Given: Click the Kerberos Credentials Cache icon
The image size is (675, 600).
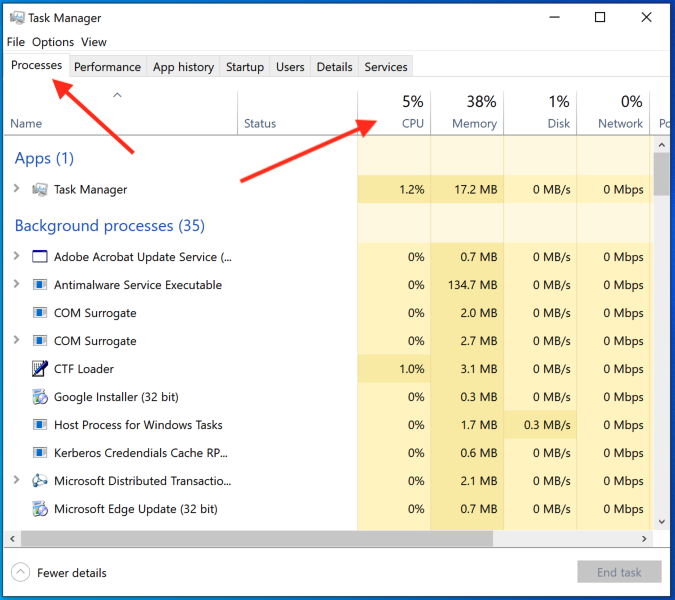Looking at the screenshot, I should coord(40,453).
